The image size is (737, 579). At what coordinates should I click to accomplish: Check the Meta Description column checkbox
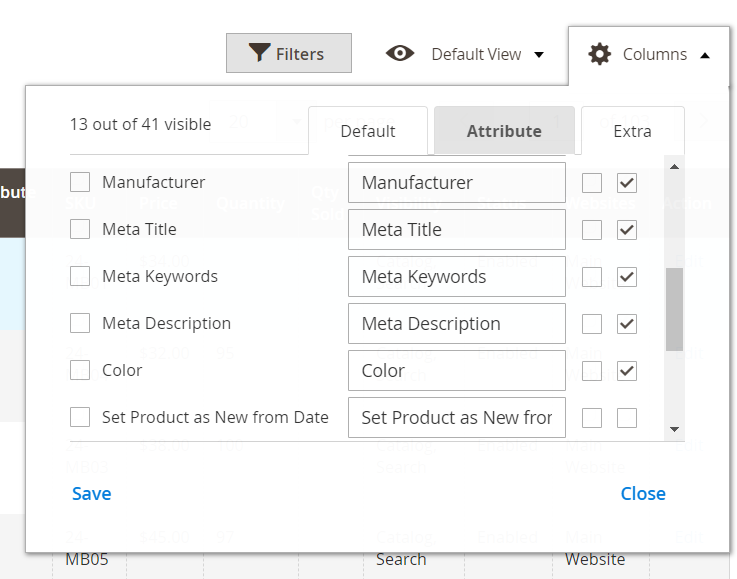80,324
